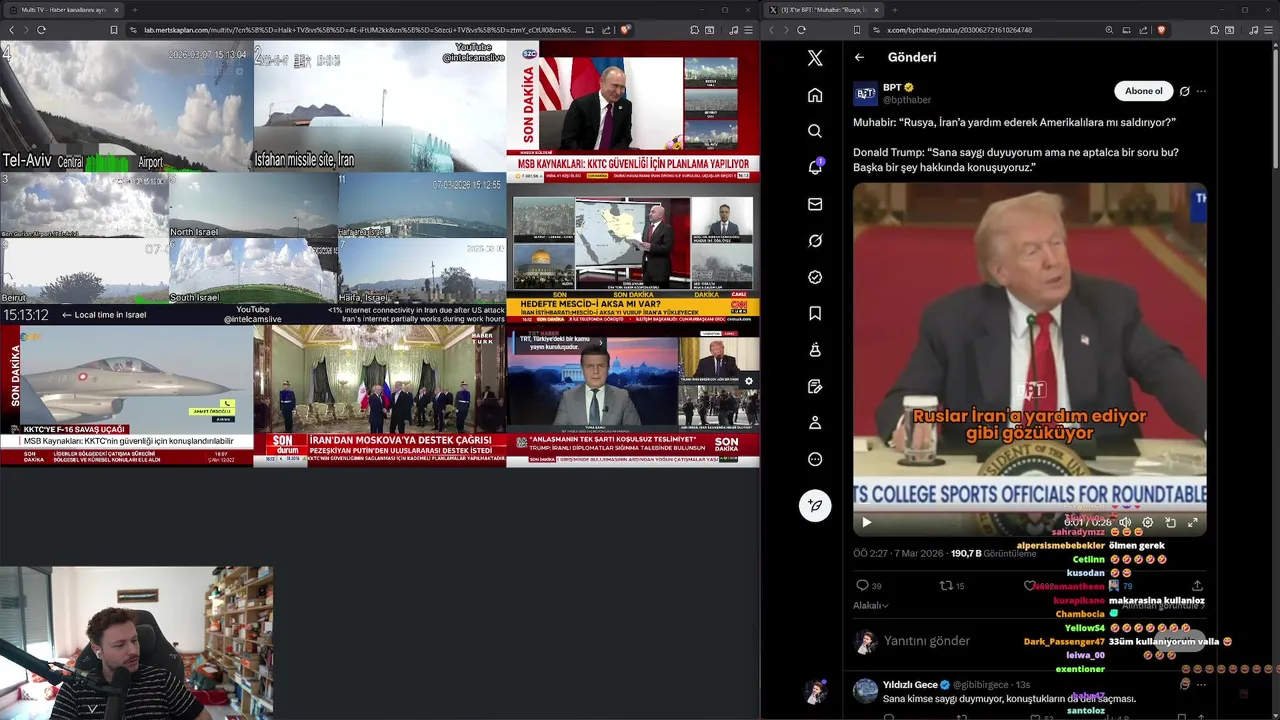Open X logo home in sidebar

point(815,58)
